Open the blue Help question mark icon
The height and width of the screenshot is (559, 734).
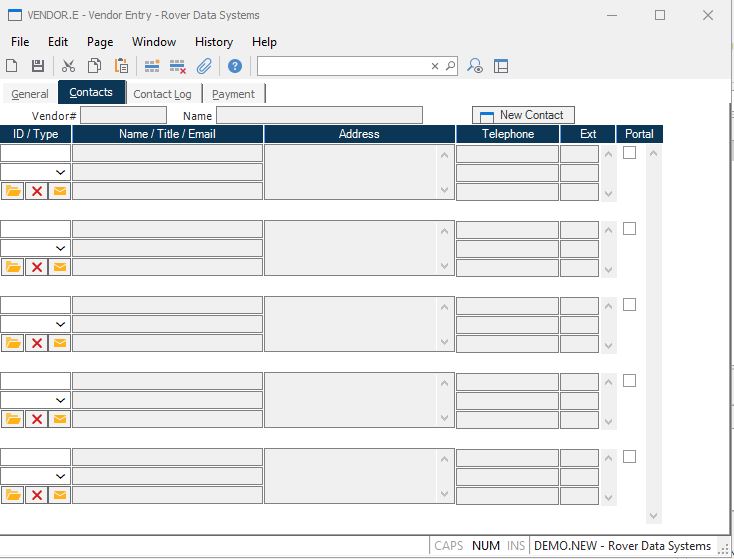235,66
